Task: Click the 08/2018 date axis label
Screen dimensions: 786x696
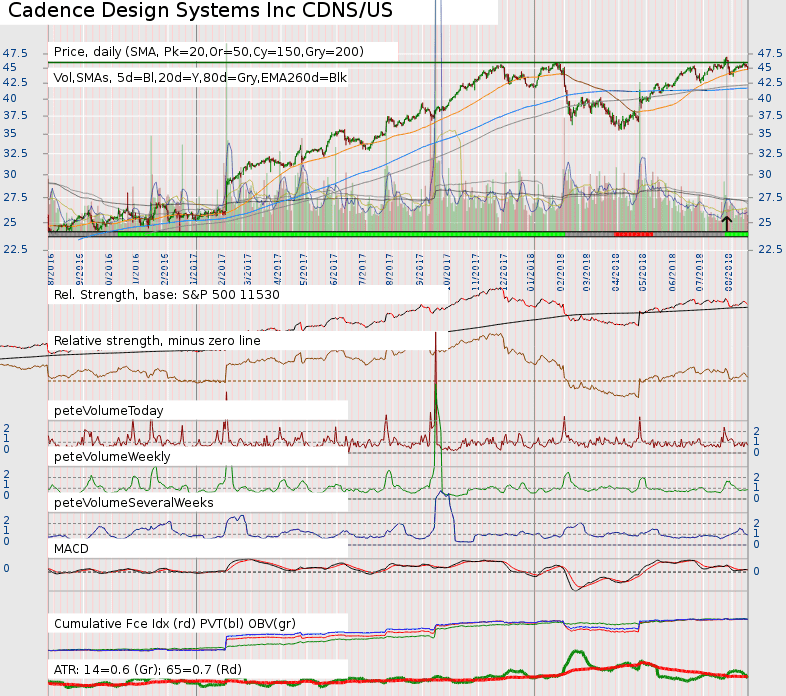Action: pos(729,272)
